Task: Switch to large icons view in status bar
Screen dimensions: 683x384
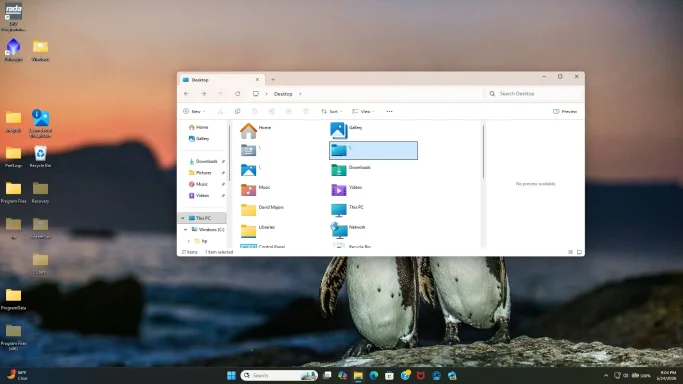Action: (579, 252)
